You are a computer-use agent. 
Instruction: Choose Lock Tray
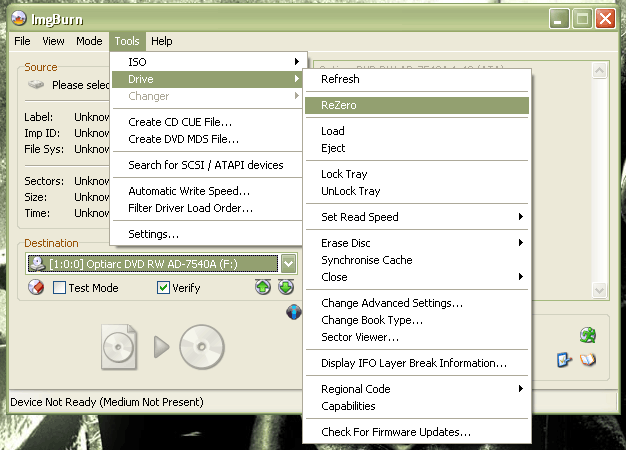coord(417,174)
